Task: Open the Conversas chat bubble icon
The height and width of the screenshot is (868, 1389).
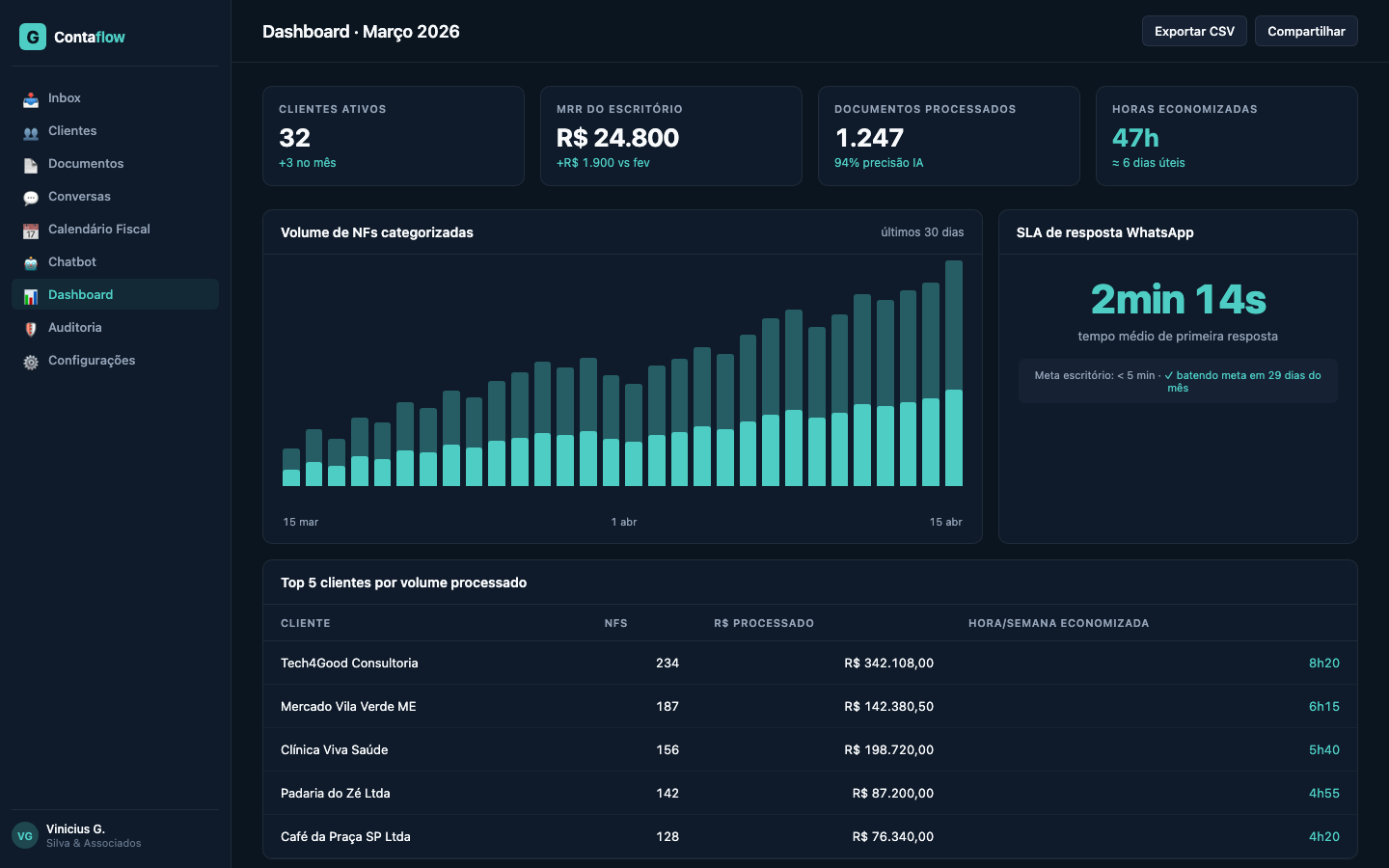Action: pos(32,196)
